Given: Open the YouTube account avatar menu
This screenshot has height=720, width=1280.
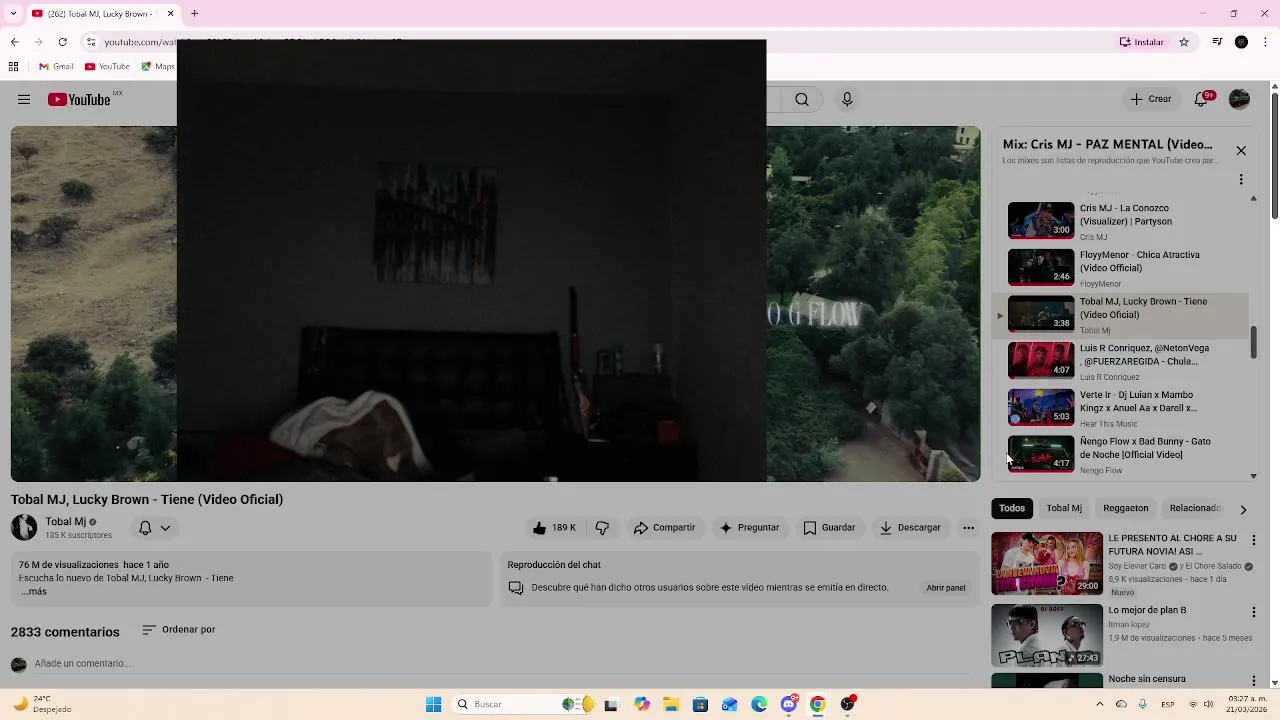Looking at the screenshot, I should 1239,99.
